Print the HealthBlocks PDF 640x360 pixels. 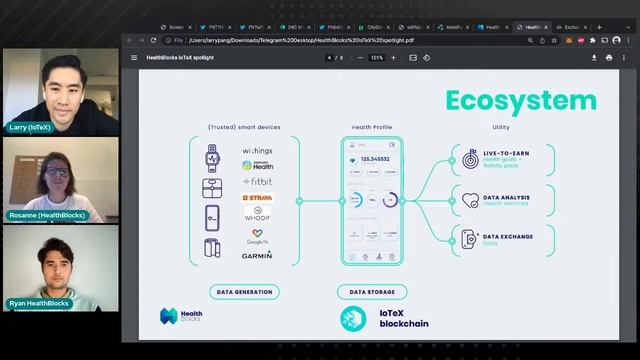609,58
